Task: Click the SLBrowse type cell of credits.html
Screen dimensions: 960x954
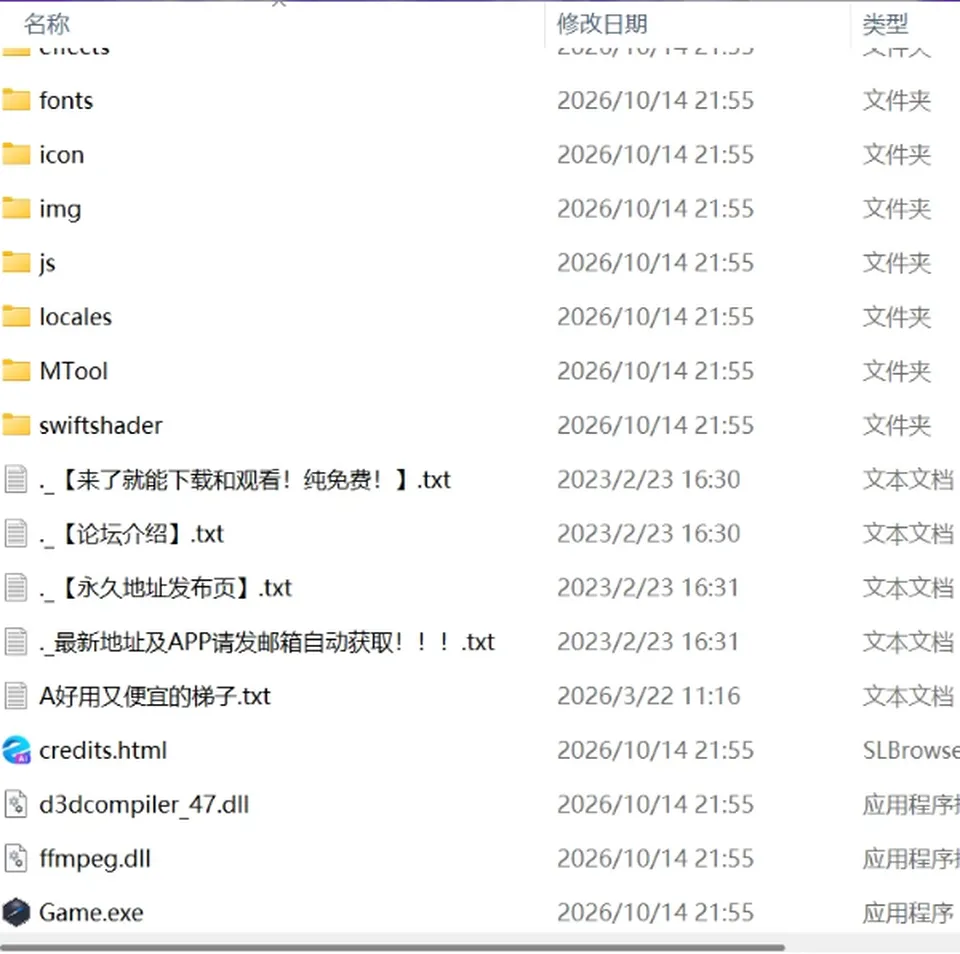Action: [x=911, y=751]
